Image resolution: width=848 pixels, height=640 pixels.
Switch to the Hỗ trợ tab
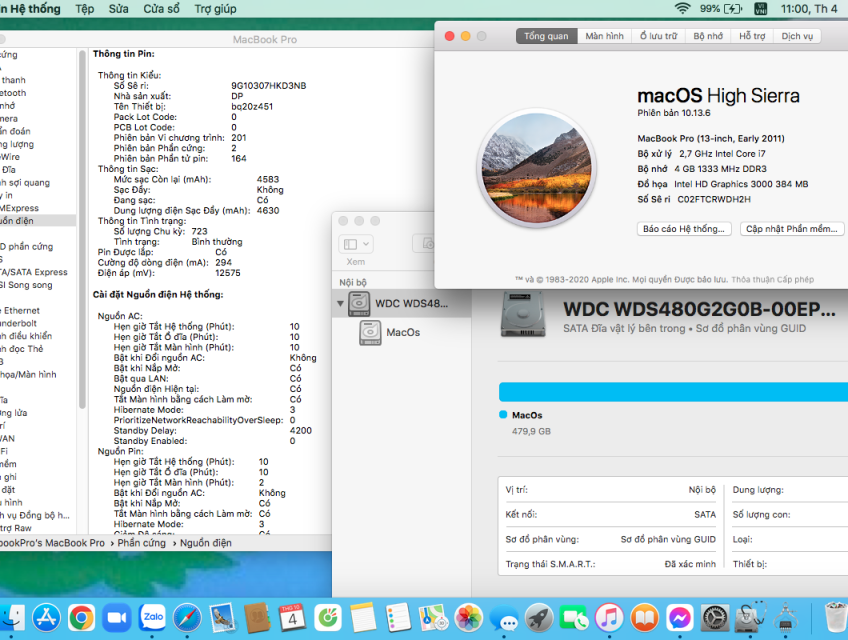pos(752,36)
